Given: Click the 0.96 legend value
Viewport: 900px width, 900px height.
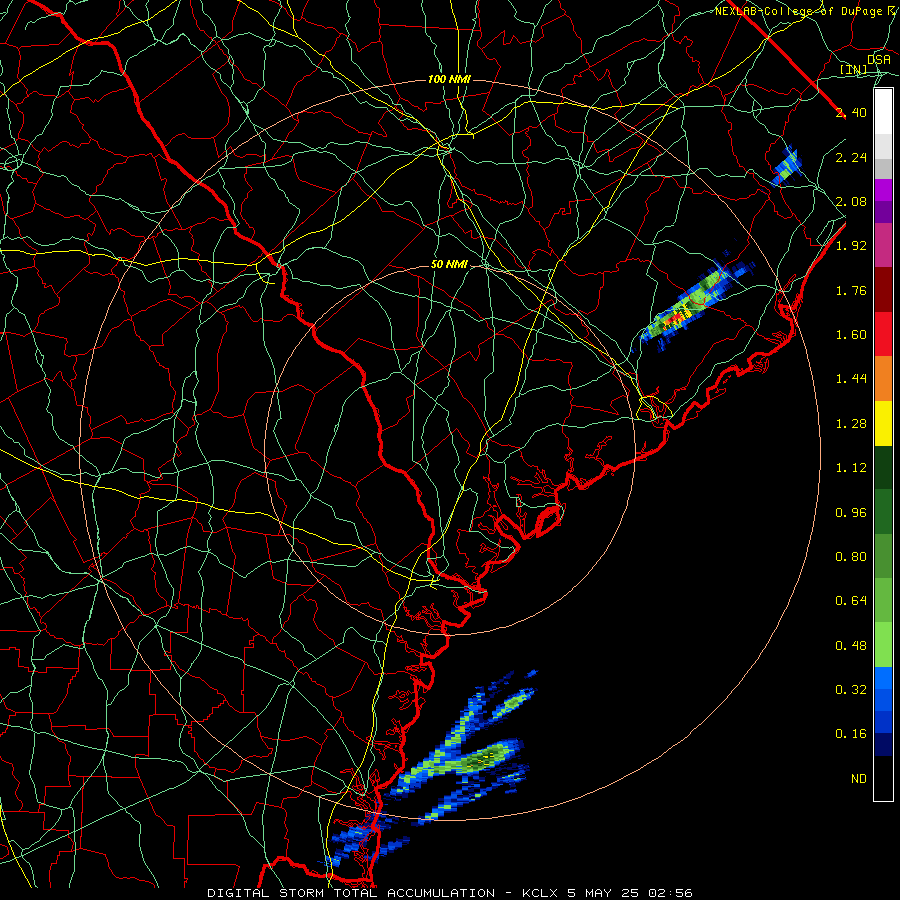Looking at the screenshot, I should click(x=851, y=513).
